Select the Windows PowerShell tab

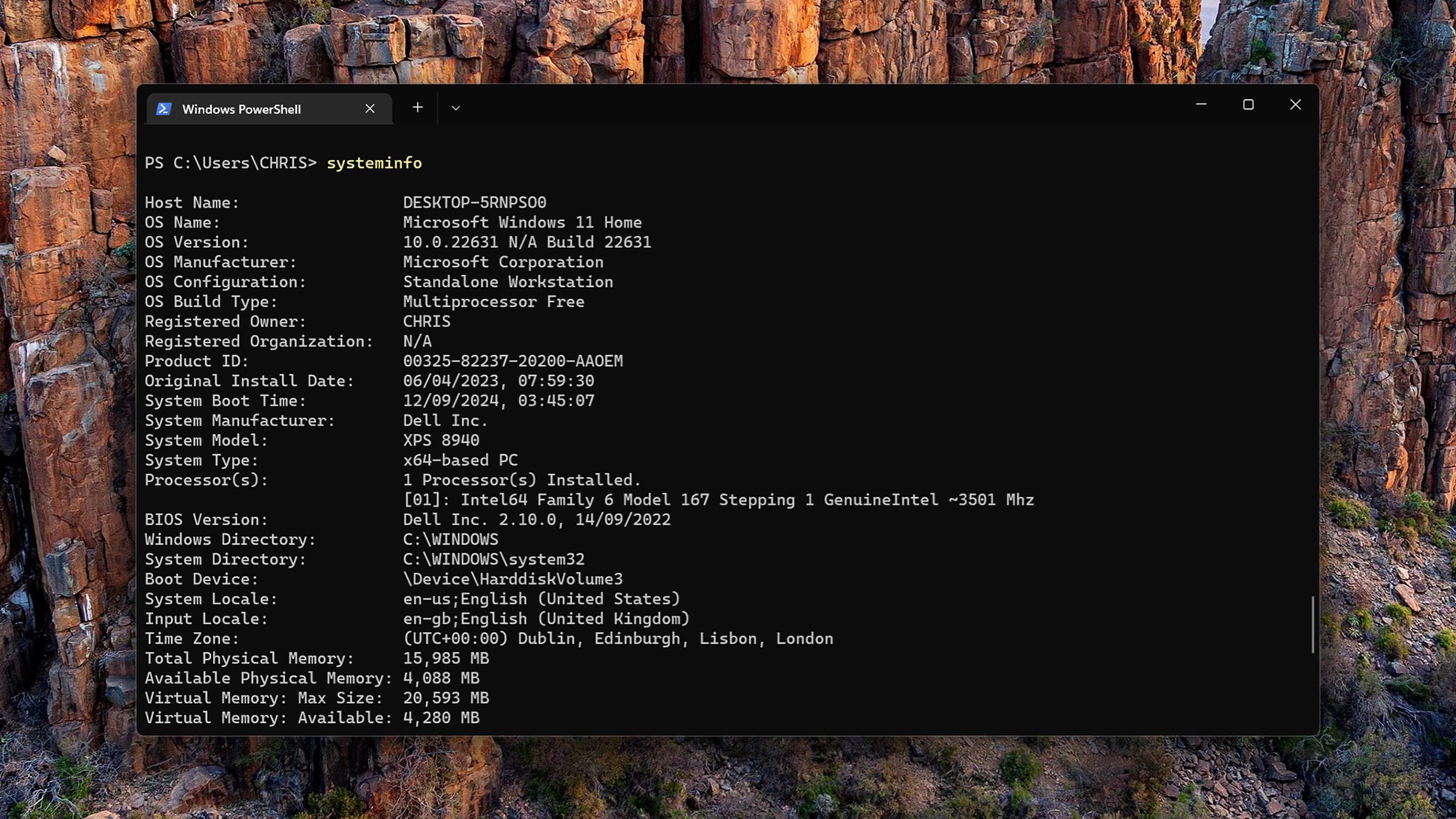pos(243,109)
